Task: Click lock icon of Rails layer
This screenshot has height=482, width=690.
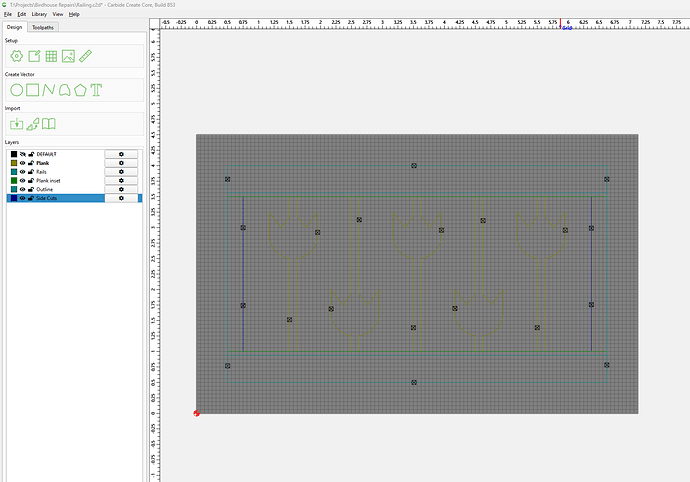Action: pyautogui.click(x=31, y=172)
